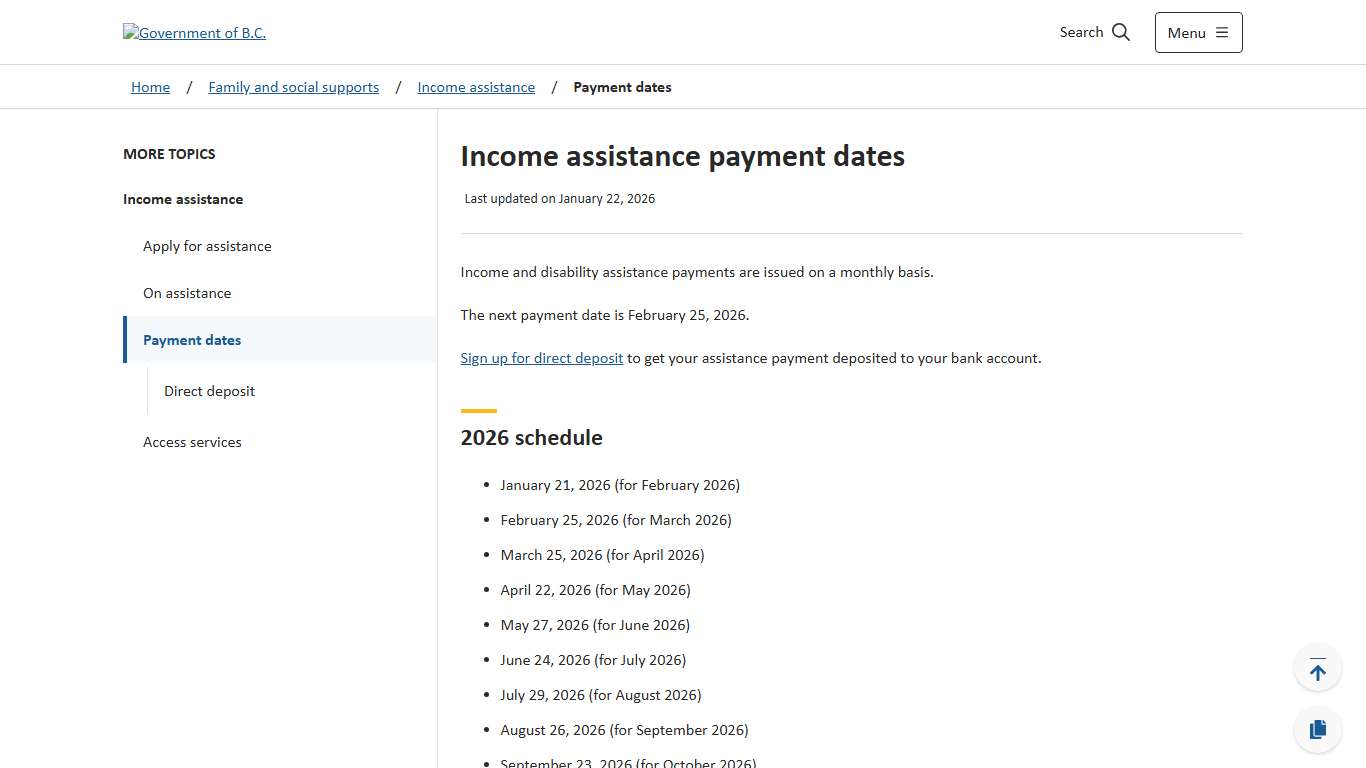The height and width of the screenshot is (768, 1366).
Task: Open Access services from sidebar
Action: (x=192, y=442)
